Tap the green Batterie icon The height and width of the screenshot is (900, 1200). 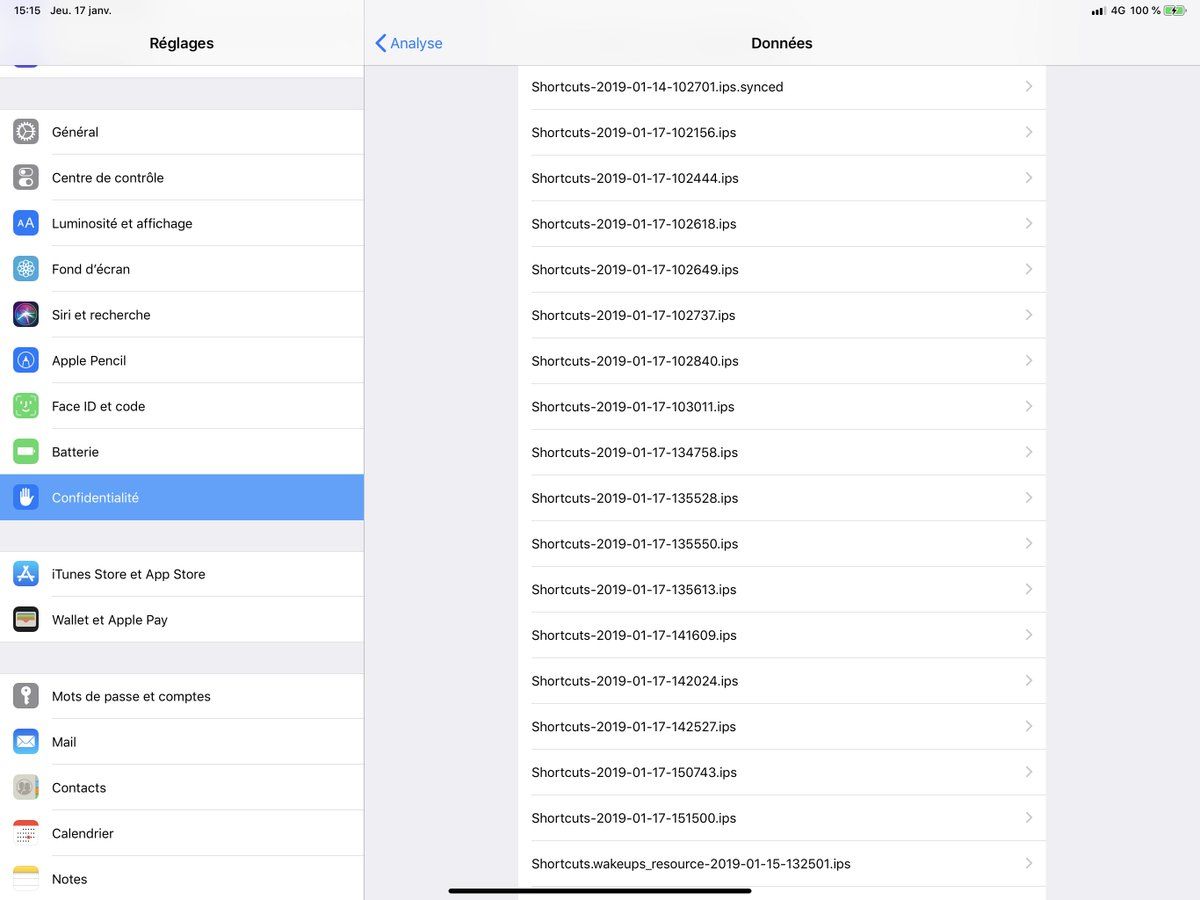click(x=26, y=452)
